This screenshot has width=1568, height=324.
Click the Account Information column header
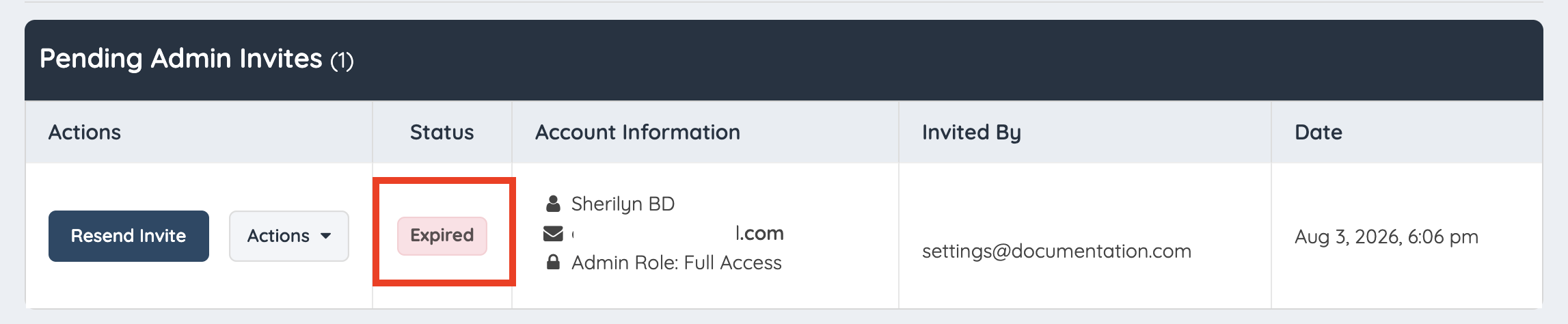[638, 132]
